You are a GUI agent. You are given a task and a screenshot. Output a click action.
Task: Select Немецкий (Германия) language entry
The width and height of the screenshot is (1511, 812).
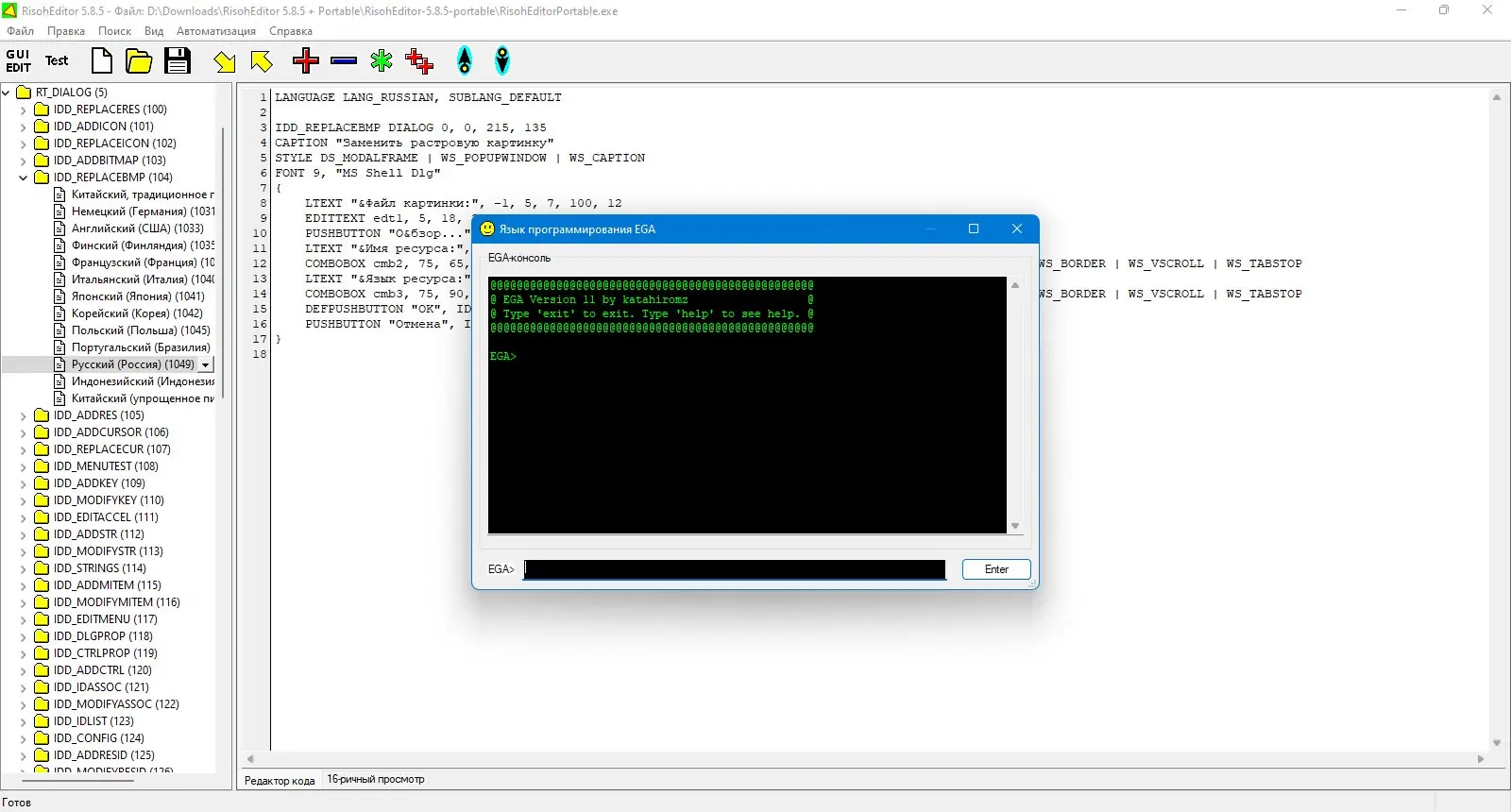(143, 211)
